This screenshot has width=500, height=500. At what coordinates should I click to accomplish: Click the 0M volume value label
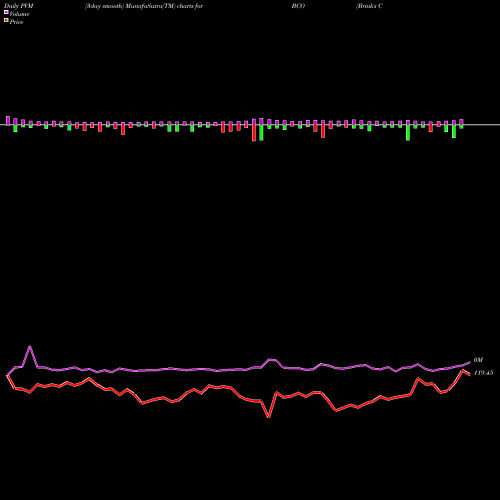478,360
